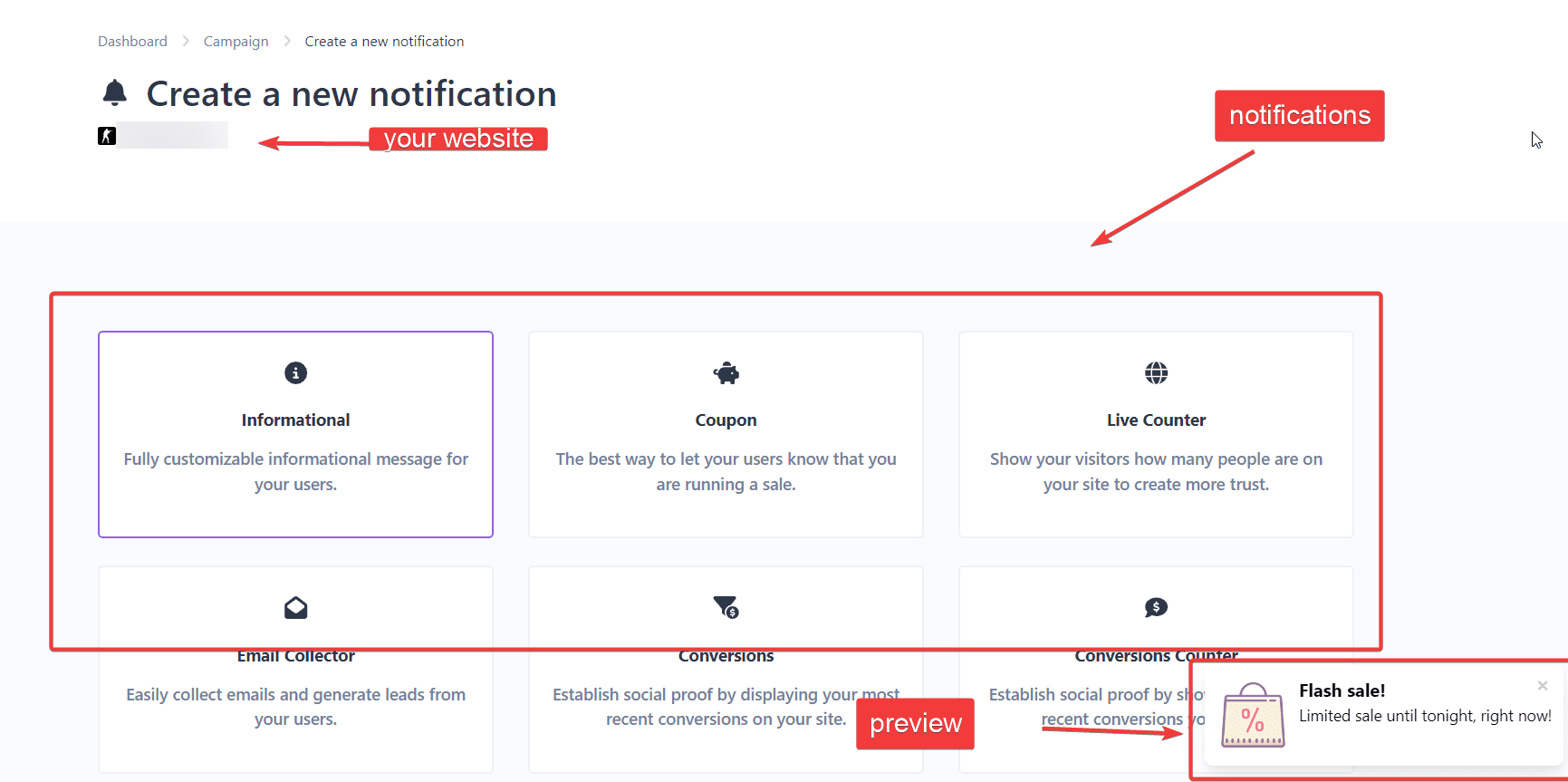Click the Flash sale notification title
The image size is (1568, 782).
click(1342, 690)
